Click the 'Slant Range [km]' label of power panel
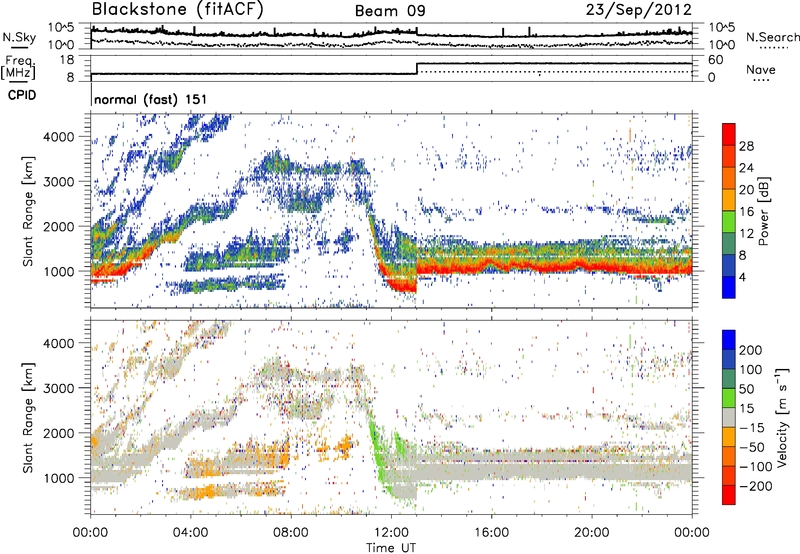 pos(28,211)
